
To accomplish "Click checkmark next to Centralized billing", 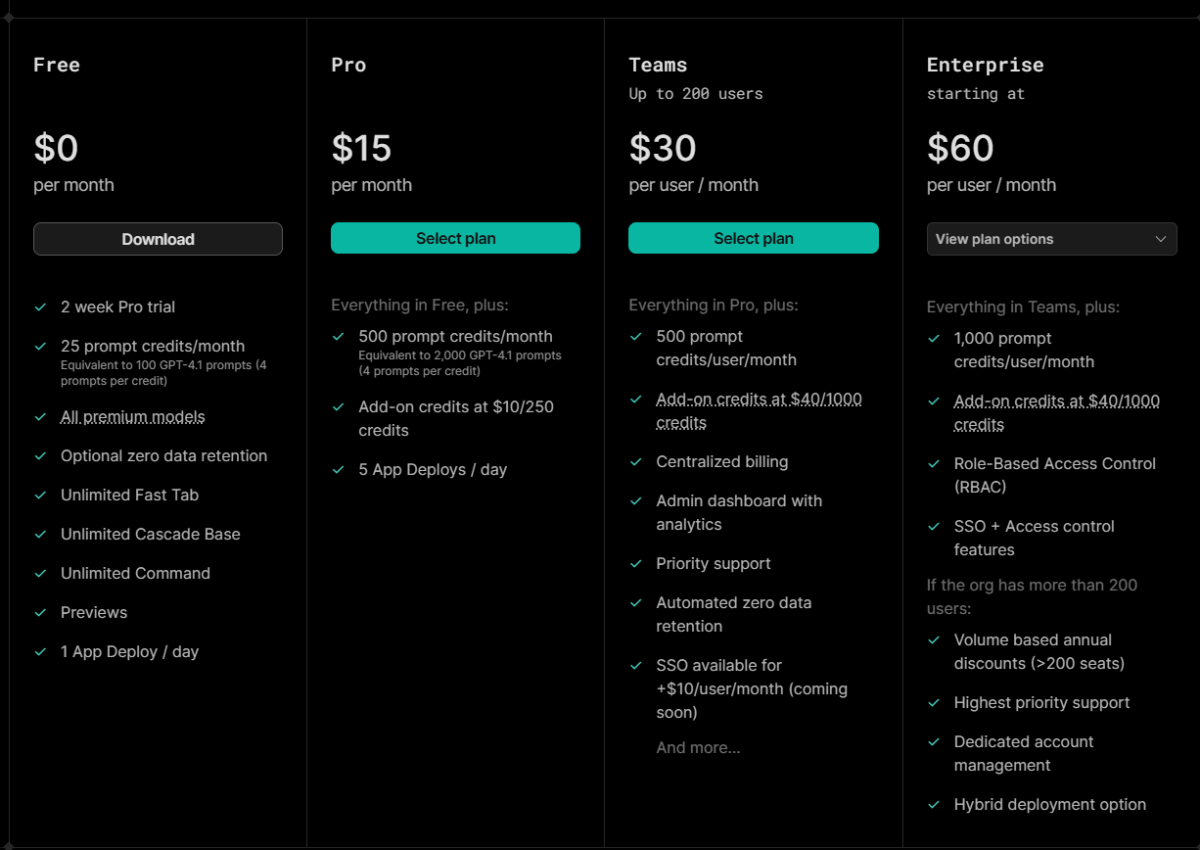I will [x=636, y=462].
